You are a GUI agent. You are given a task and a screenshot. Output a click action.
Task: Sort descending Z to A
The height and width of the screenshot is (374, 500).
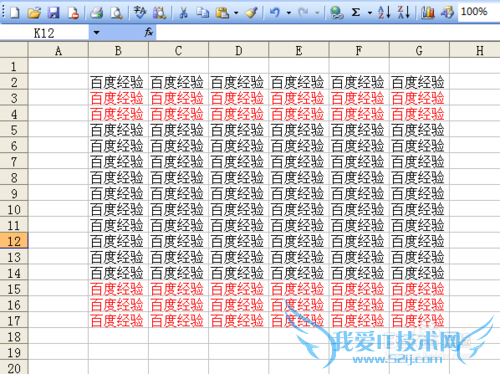coord(404,13)
